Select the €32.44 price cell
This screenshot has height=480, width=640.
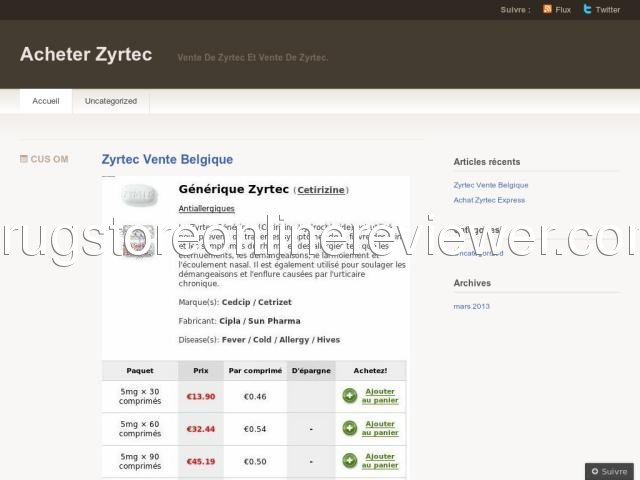[201, 429]
